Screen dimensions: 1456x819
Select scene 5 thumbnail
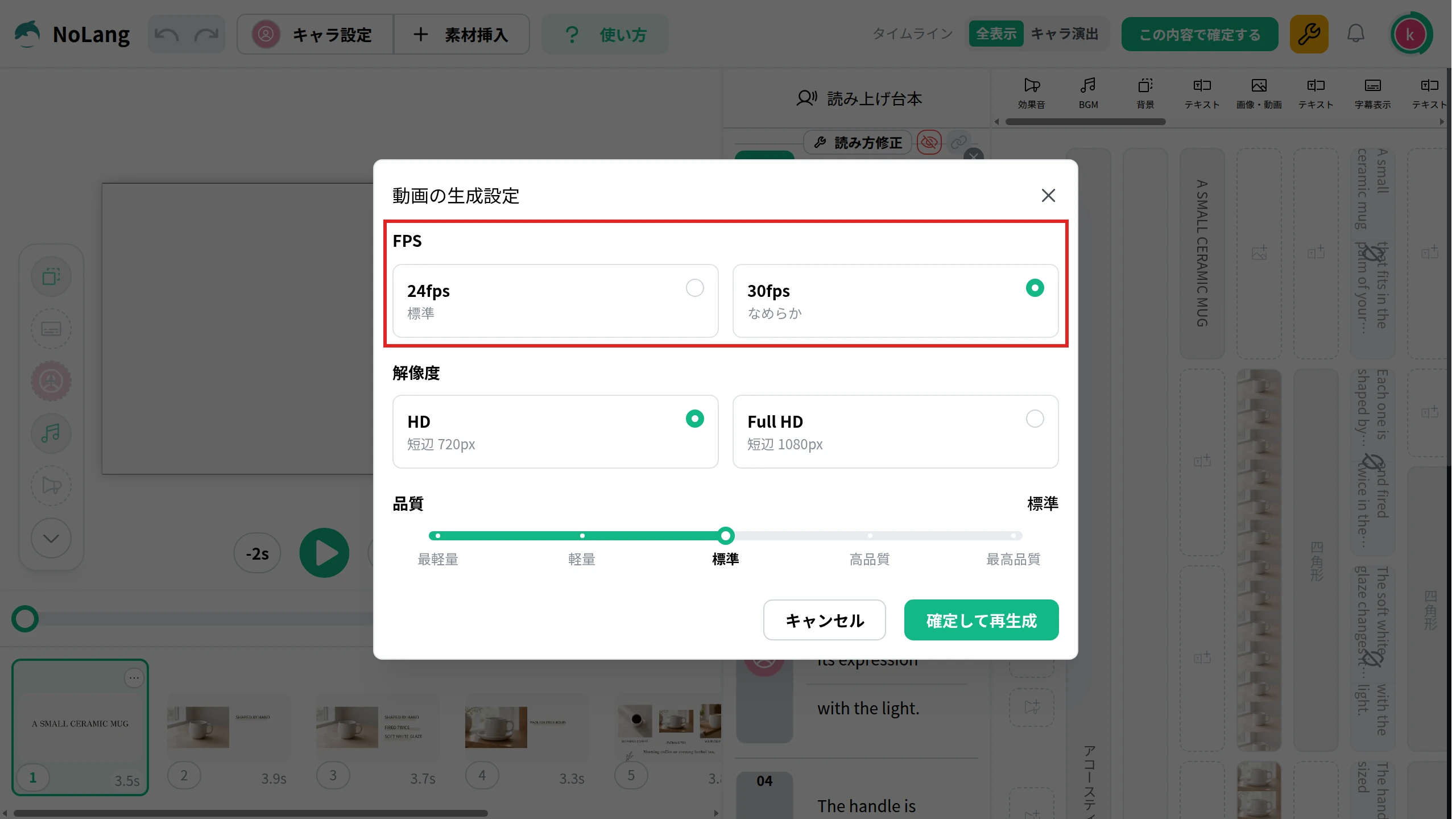(668, 727)
